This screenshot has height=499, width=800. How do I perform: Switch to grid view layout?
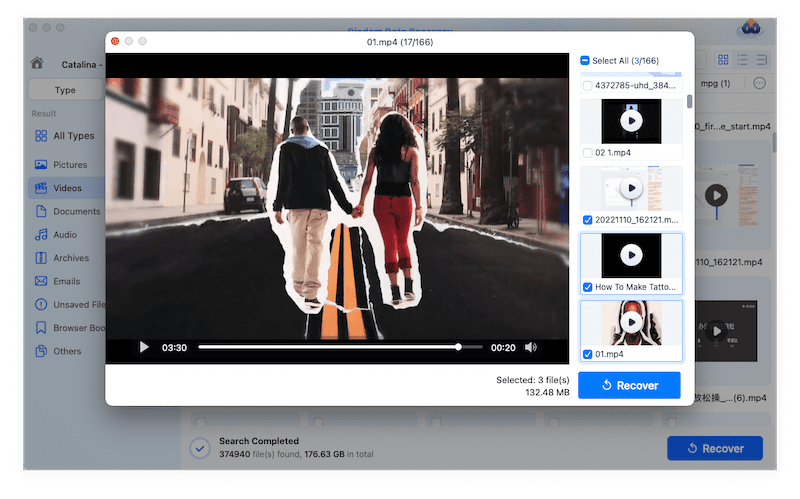[743, 61]
